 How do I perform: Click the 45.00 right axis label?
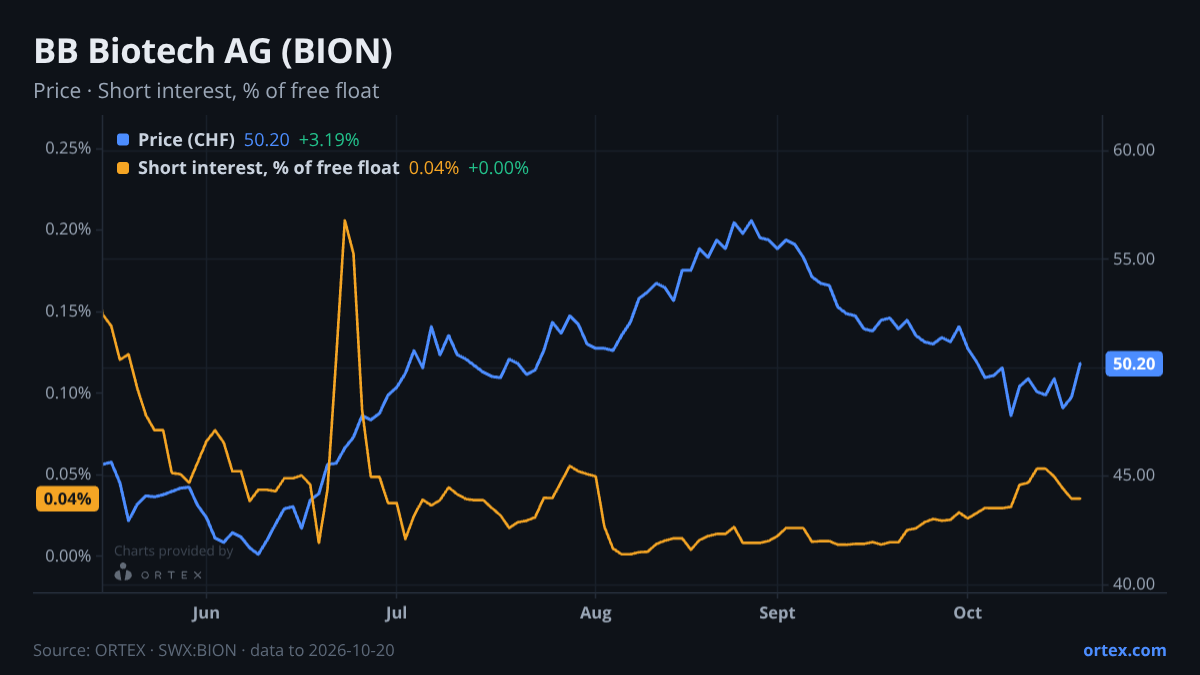coord(1134,475)
